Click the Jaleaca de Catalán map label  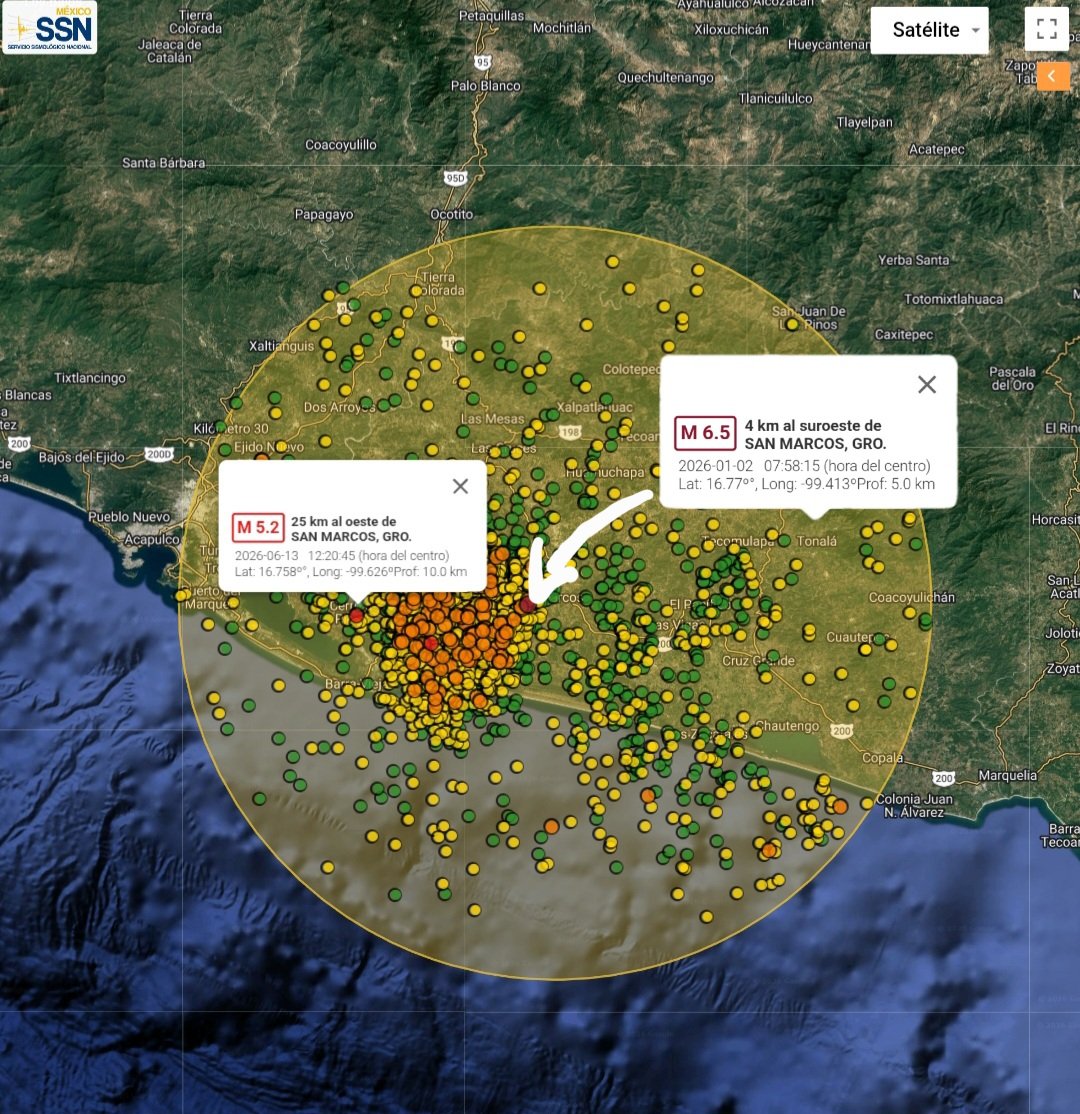(x=169, y=50)
